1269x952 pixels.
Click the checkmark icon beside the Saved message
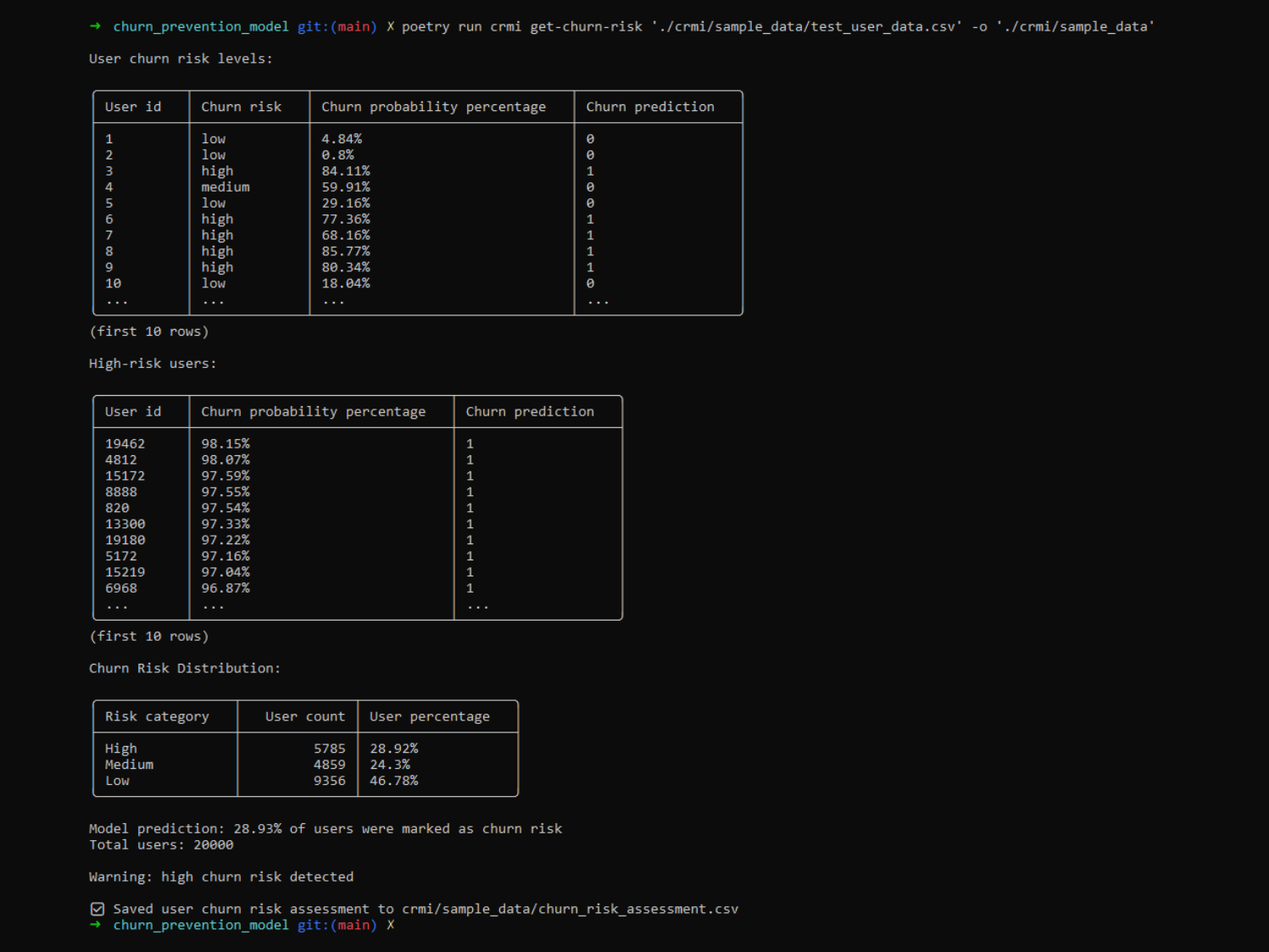point(97,909)
